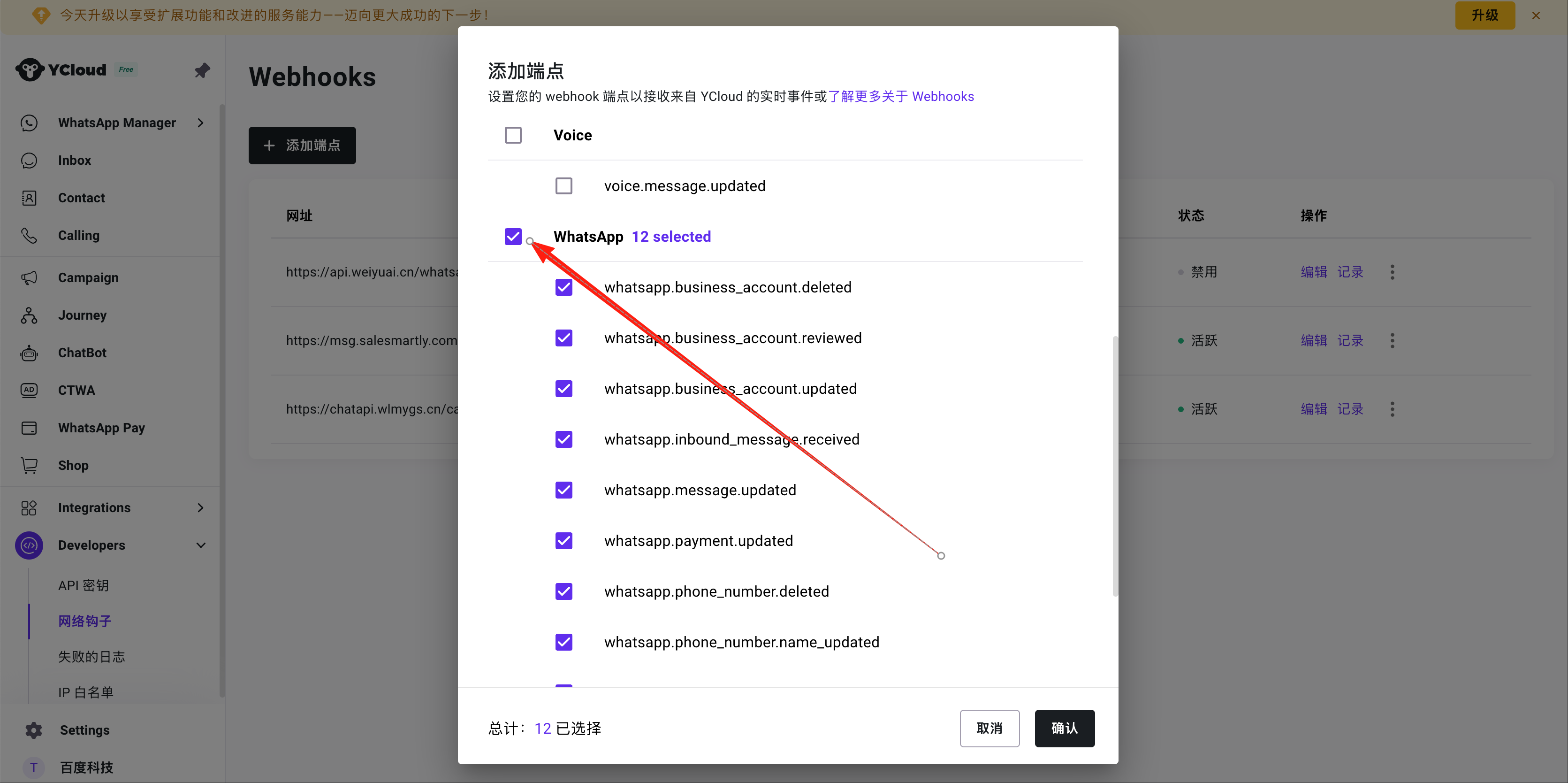Click the ChatBot robot icon
This screenshot has height=783, width=1568.
point(29,353)
